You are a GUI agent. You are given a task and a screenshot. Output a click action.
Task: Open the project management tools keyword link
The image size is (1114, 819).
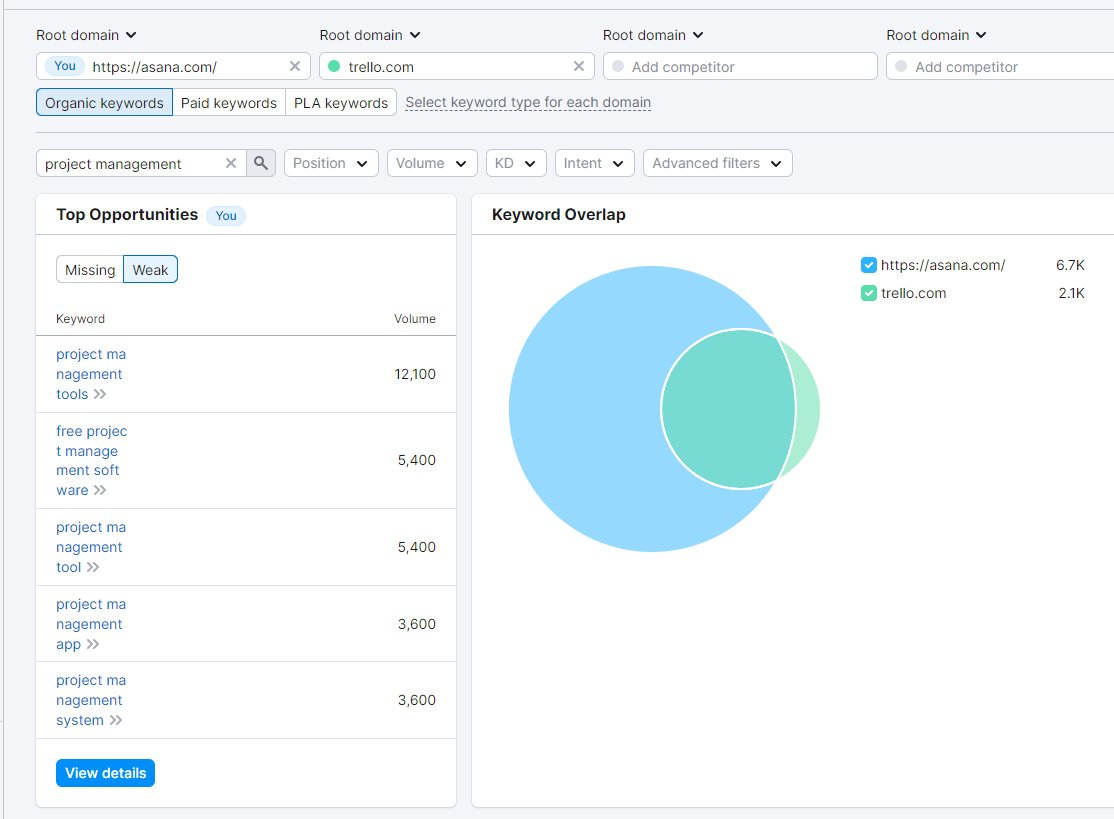point(91,374)
